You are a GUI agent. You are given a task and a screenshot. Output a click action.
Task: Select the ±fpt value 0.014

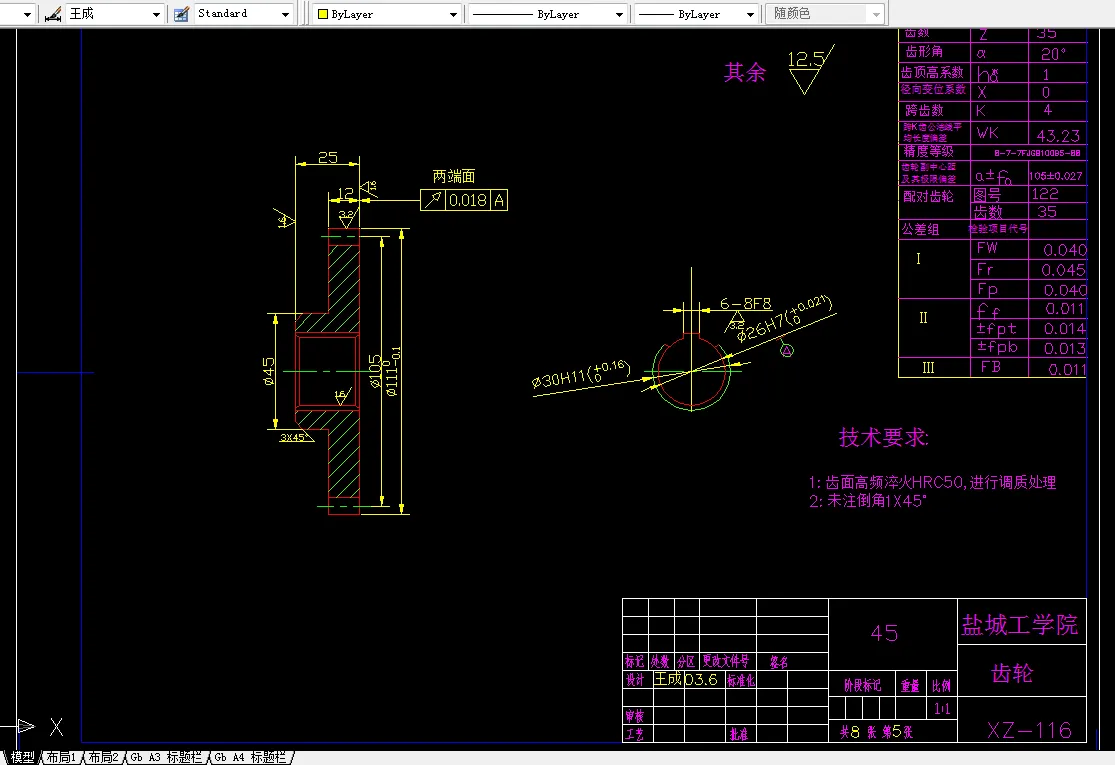[1065, 329]
